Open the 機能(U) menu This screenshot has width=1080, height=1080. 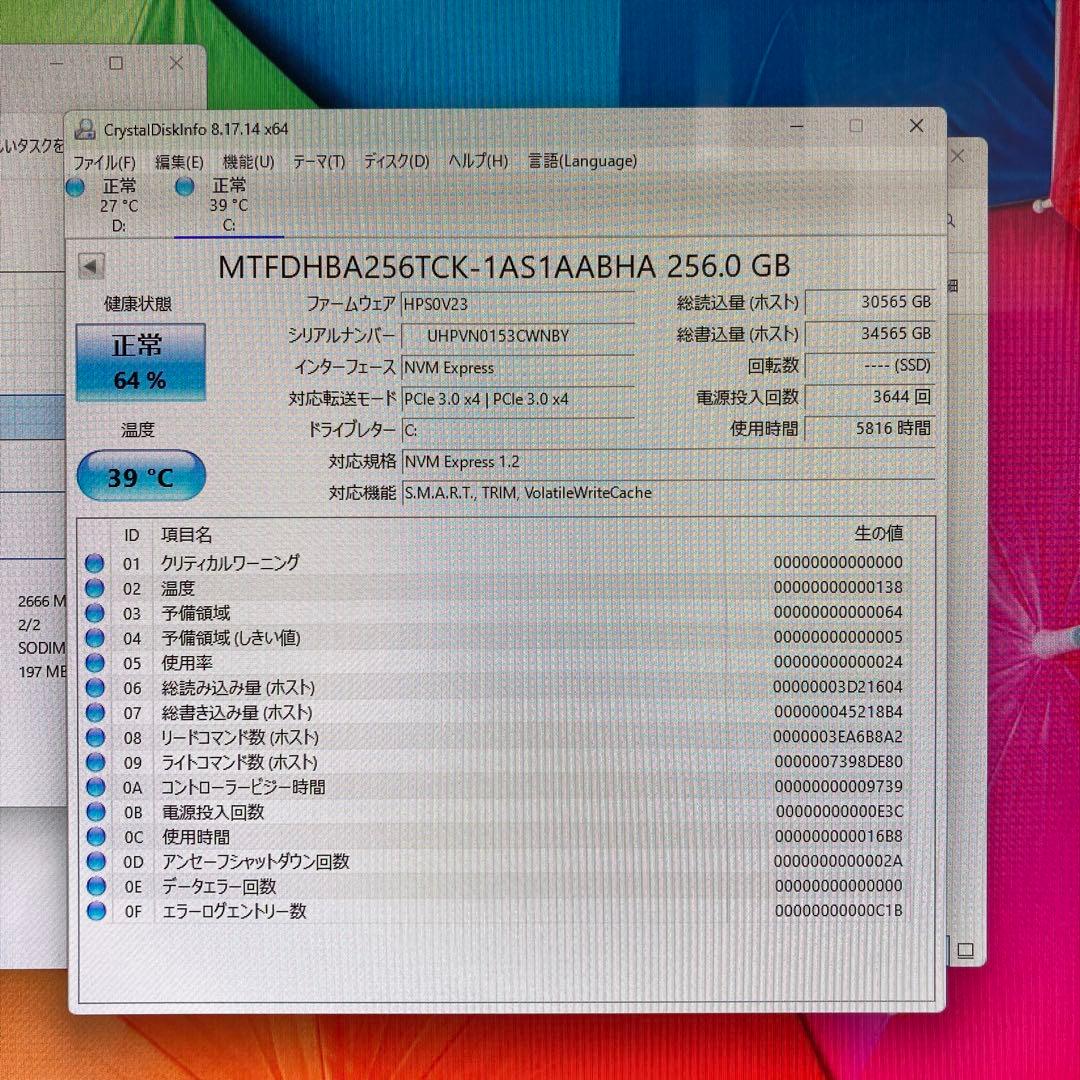[x=248, y=161]
